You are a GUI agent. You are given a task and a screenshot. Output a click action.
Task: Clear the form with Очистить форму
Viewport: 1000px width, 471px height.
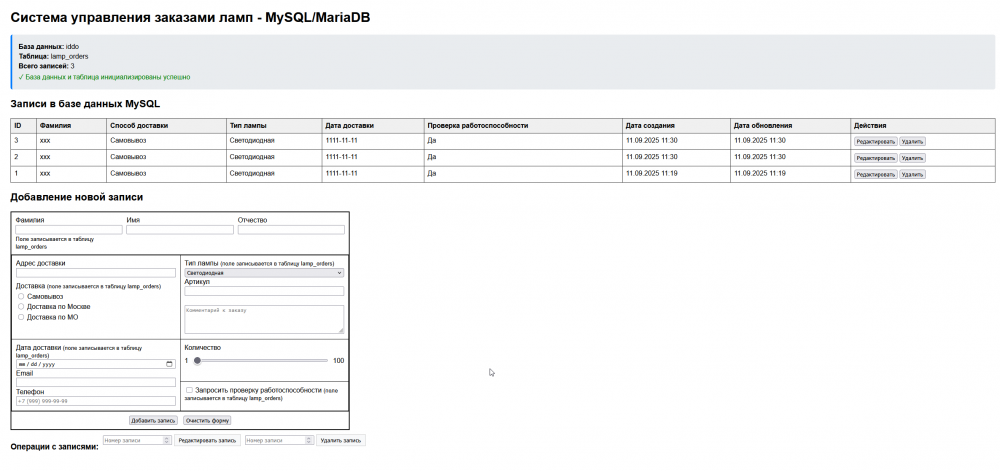coord(207,421)
